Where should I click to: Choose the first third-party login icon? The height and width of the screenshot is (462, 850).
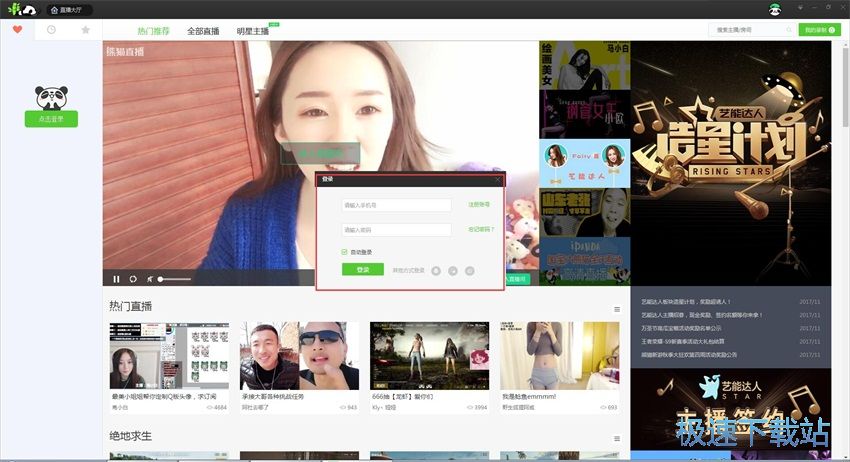(436, 271)
